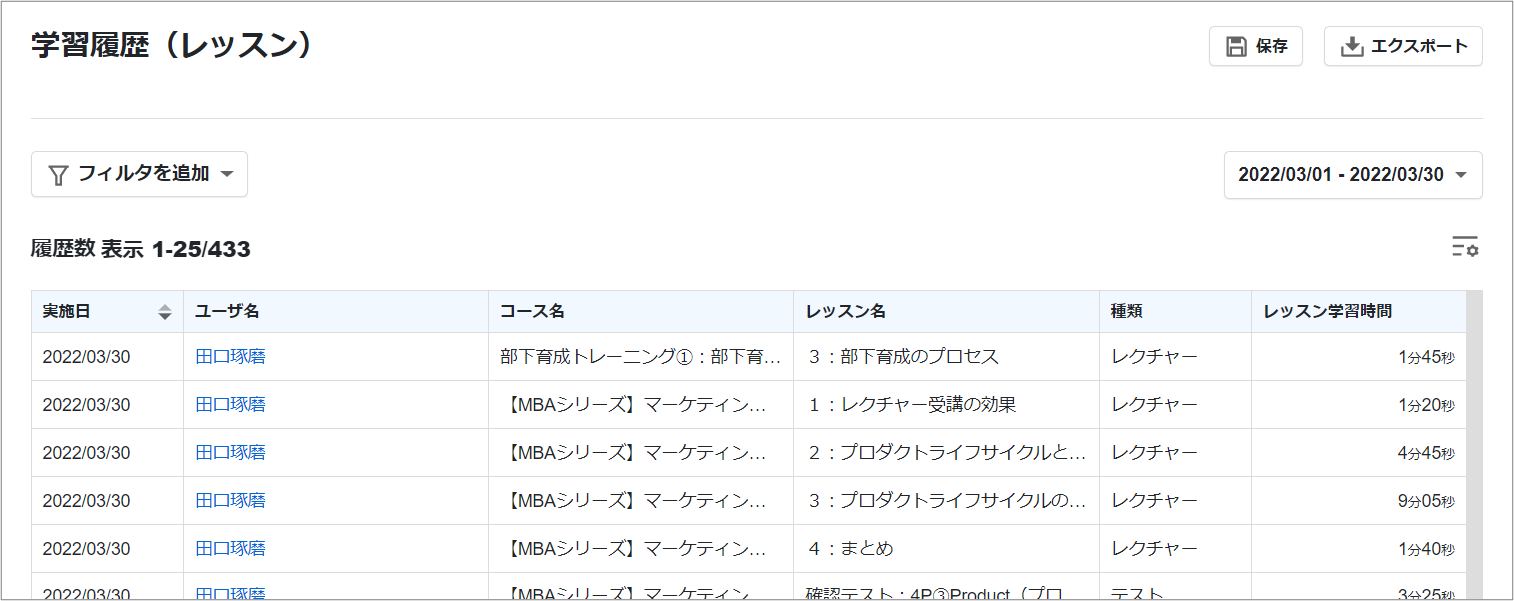Open the date range 2022/03/01 - 2022/03/30 dropdown

coord(1353,175)
